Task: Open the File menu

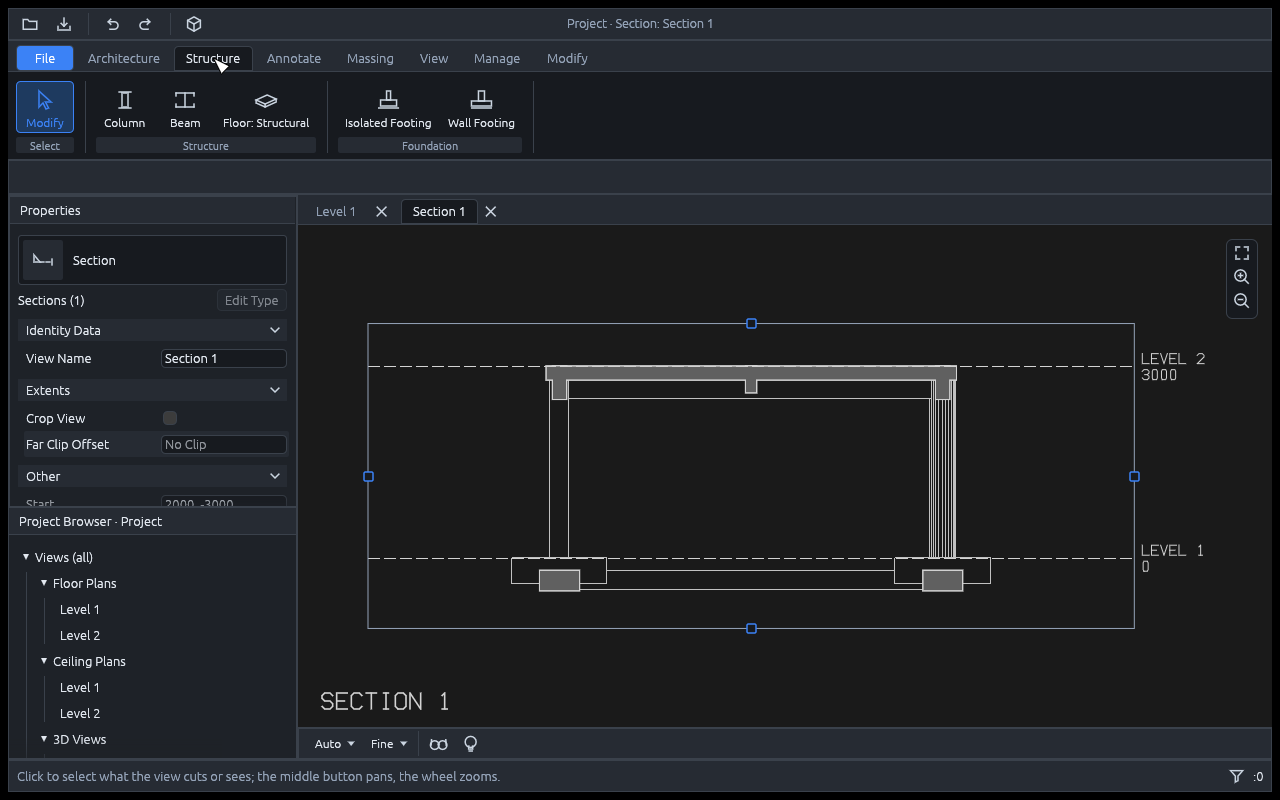Action: point(45,58)
